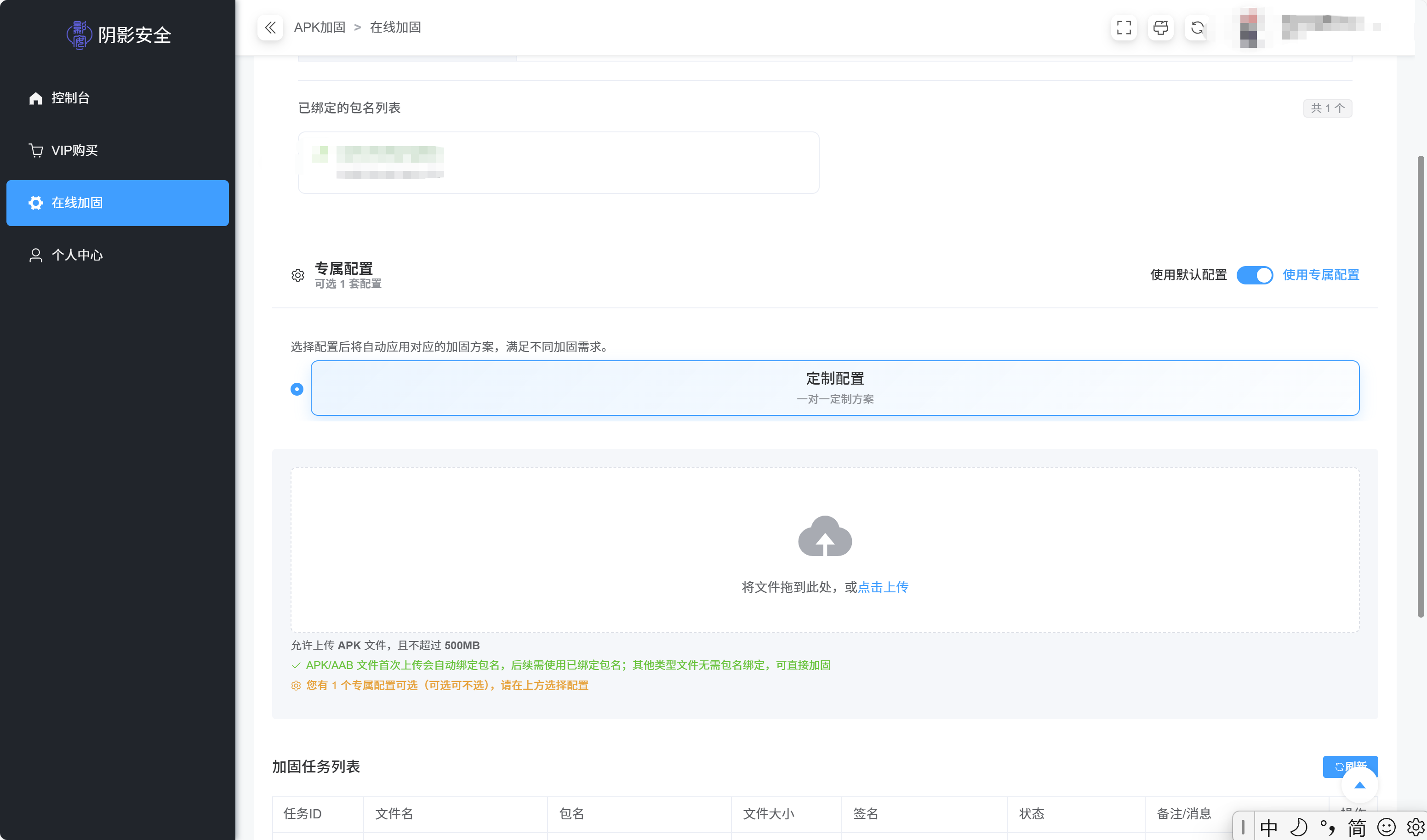Image resolution: width=1427 pixels, height=840 pixels.
Task: Go to the VIP购买 menu item
Action: (74, 151)
